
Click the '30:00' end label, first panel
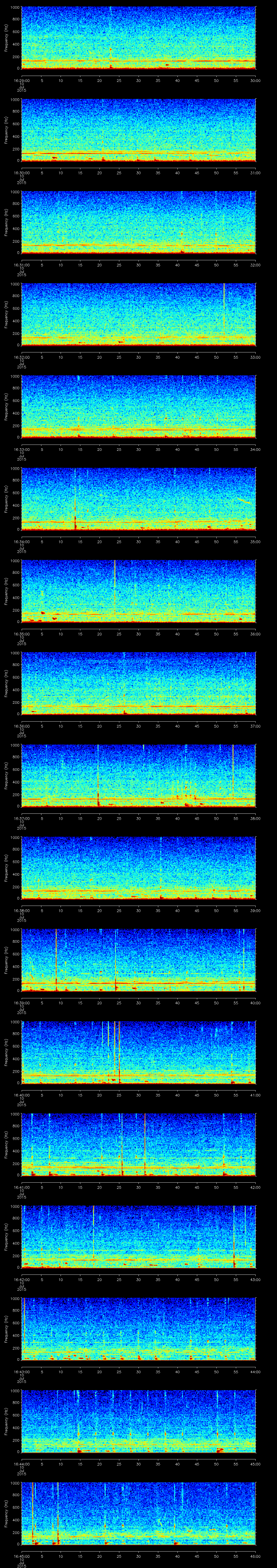pos(255,80)
